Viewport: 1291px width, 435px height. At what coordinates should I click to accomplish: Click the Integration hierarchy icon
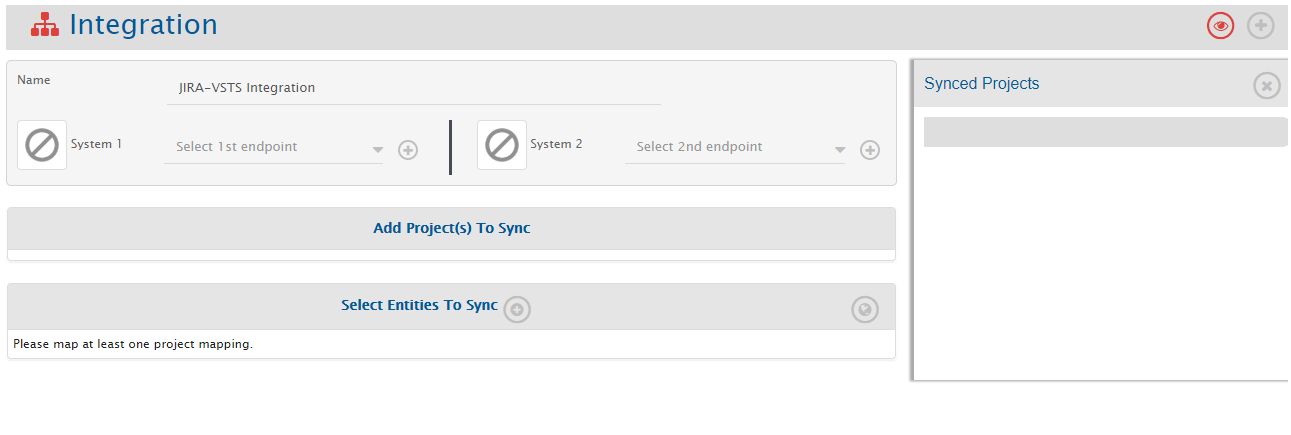(45, 25)
